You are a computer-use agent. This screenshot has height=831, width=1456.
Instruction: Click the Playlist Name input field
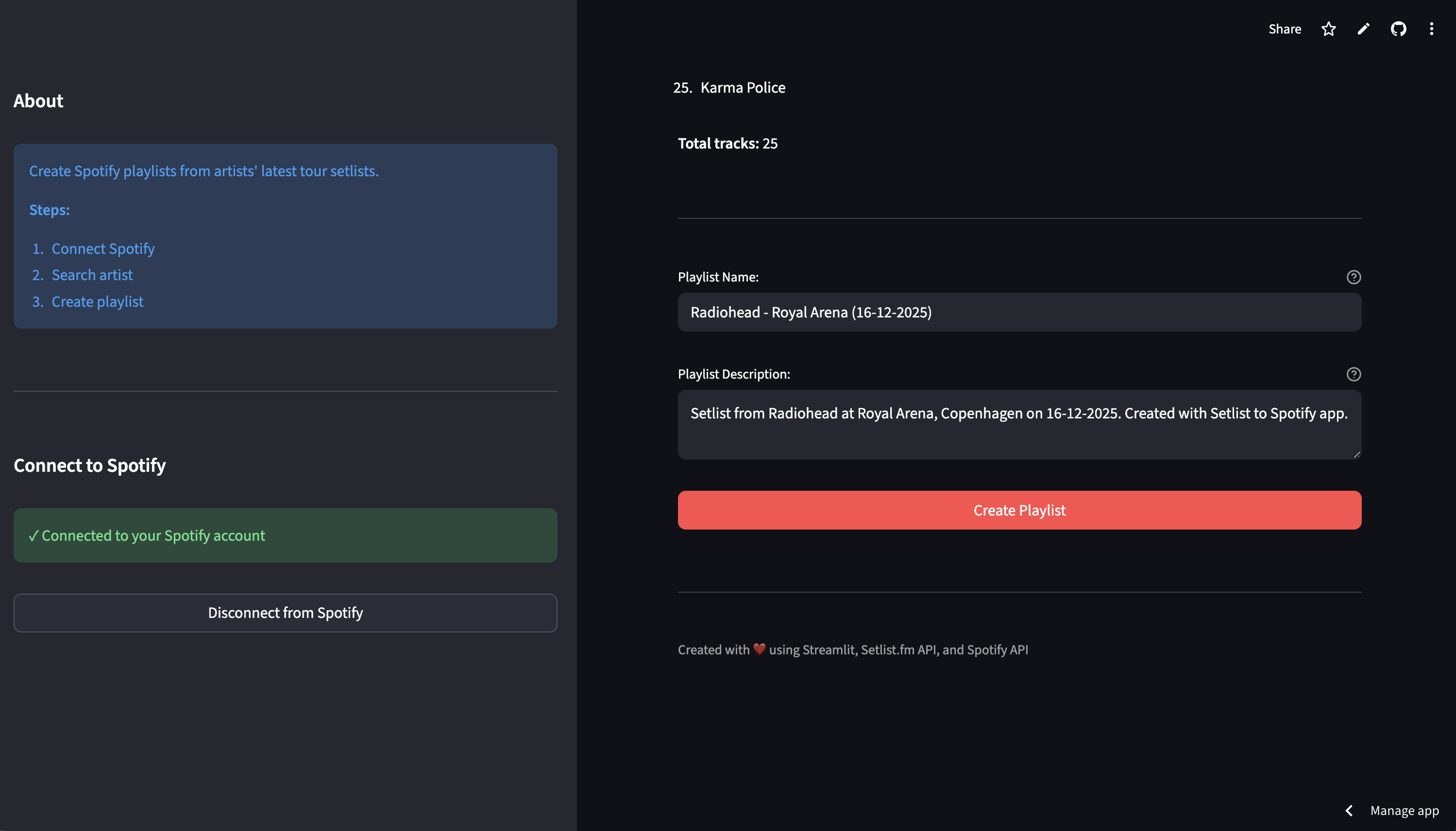pos(1018,312)
